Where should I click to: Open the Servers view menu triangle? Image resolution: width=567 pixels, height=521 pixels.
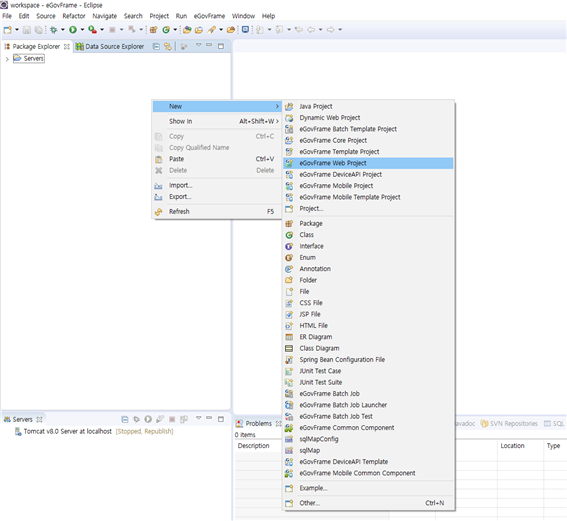pyautogui.click(x=199, y=418)
